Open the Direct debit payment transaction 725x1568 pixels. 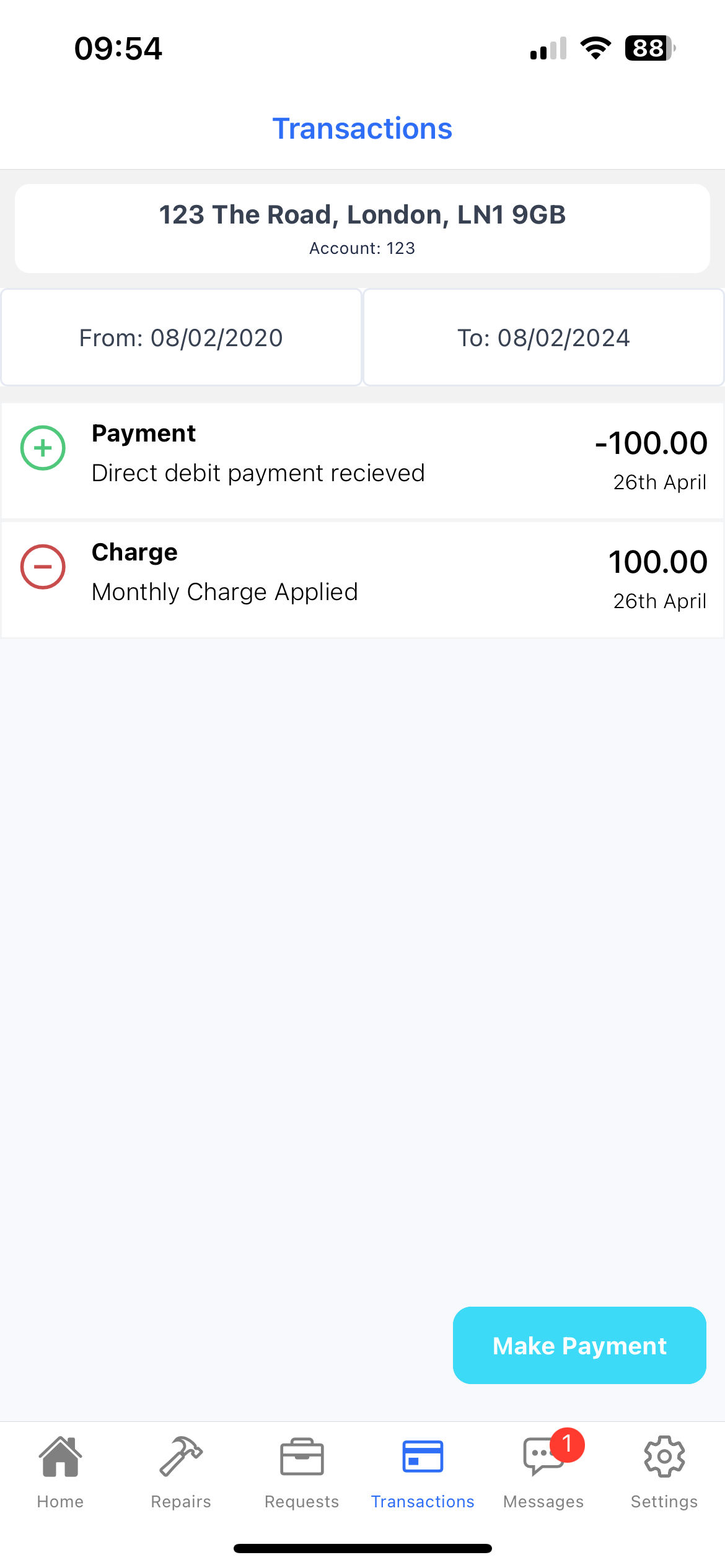(x=258, y=473)
